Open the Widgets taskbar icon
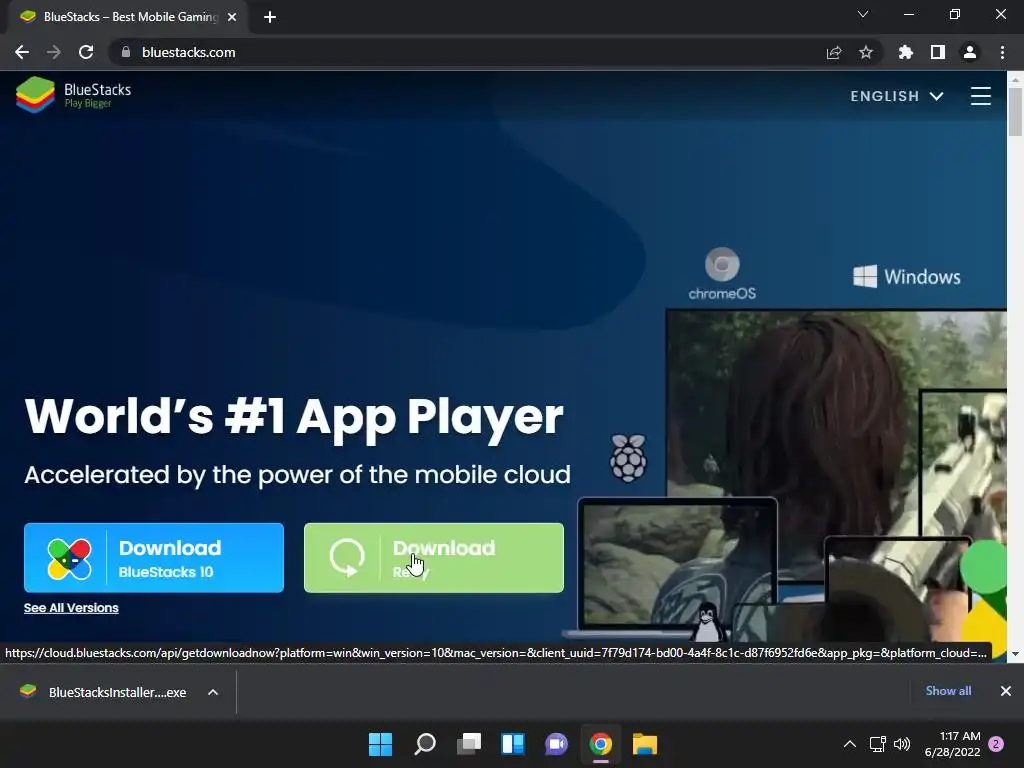 (513, 744)
